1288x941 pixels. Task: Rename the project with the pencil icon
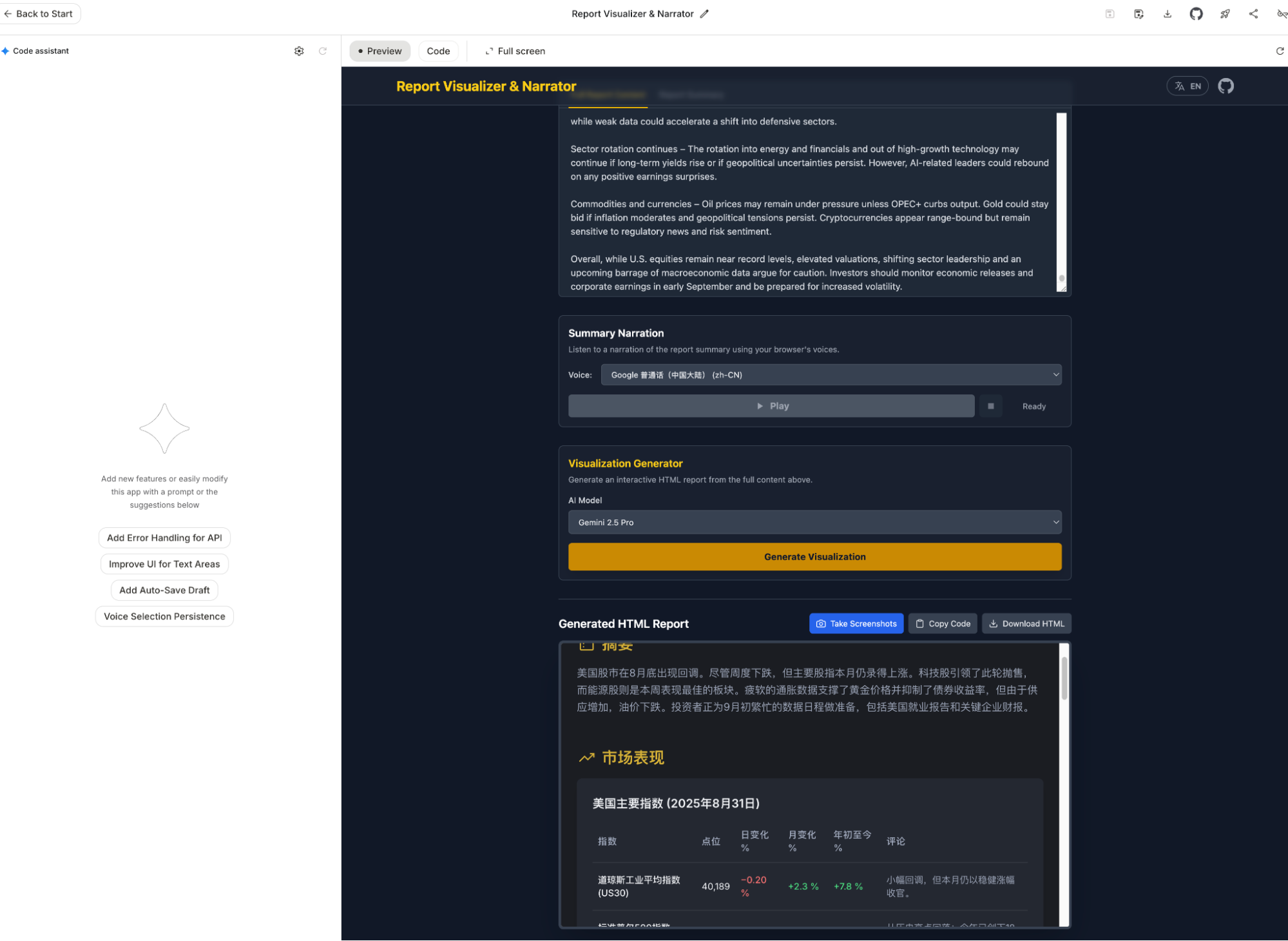(x=704, y=13)
